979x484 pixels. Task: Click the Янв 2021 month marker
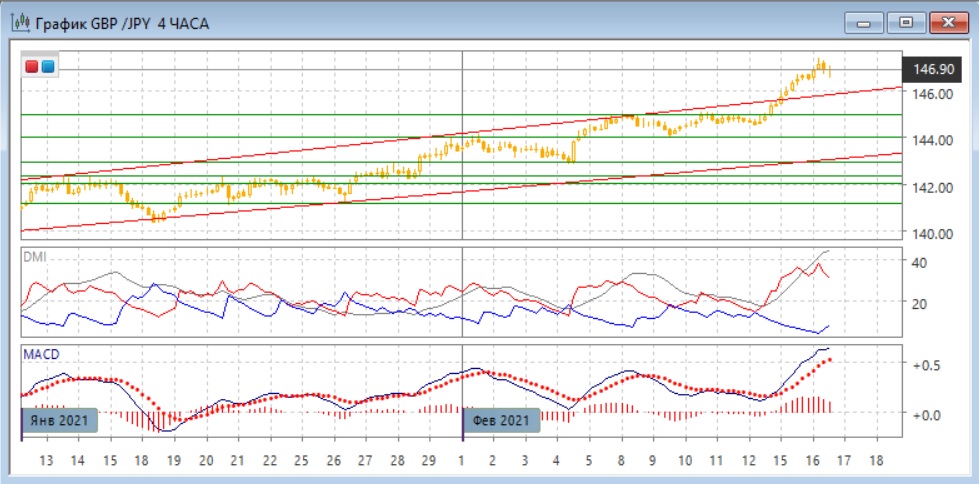59,420
